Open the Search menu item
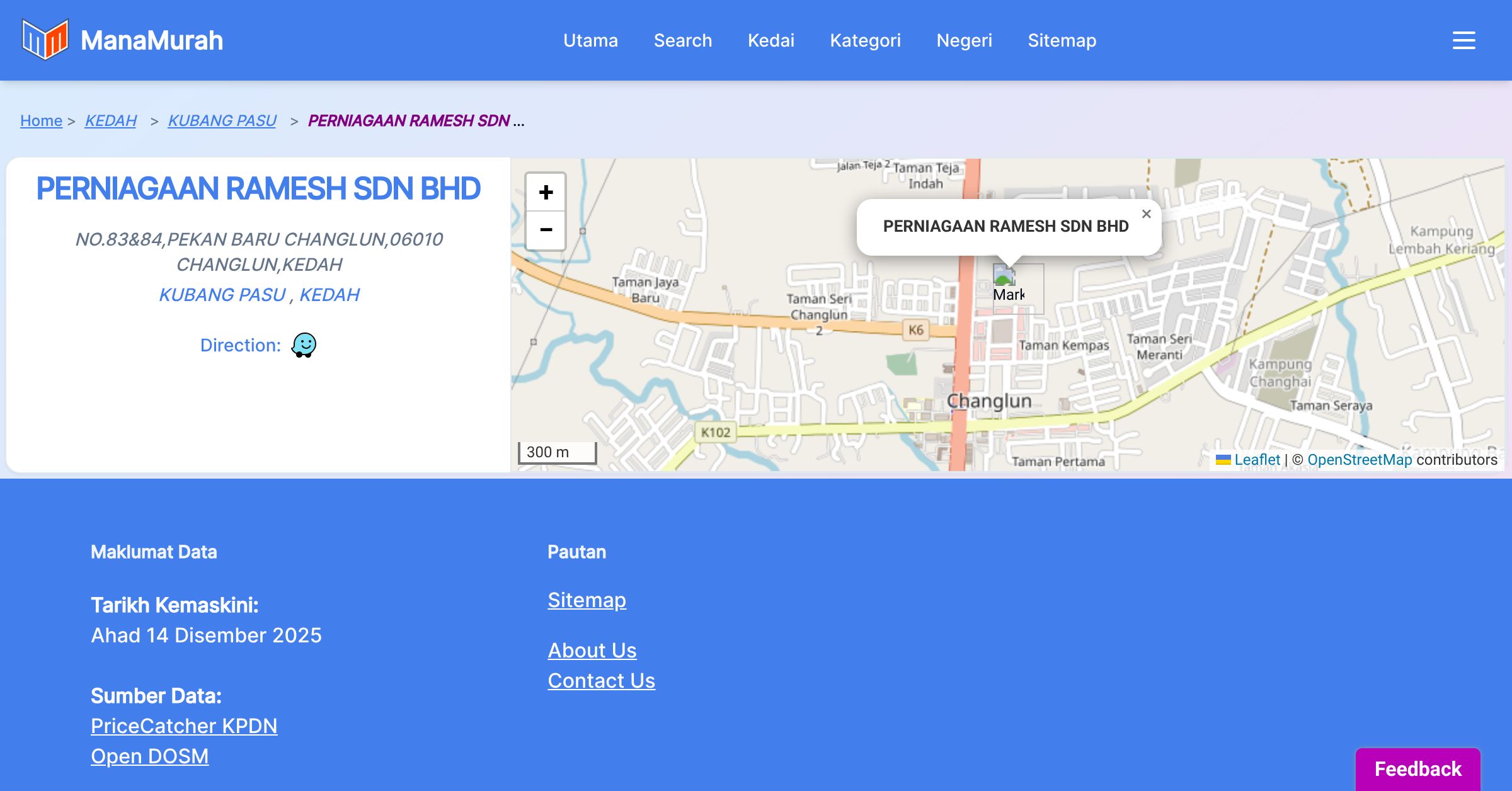Viewport: 1512px width, 791px height. (x=683, y=40)
